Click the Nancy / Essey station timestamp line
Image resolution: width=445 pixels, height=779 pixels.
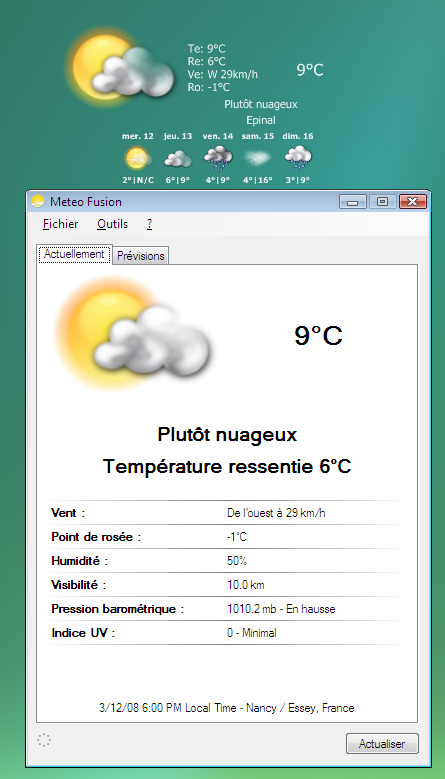226,707
